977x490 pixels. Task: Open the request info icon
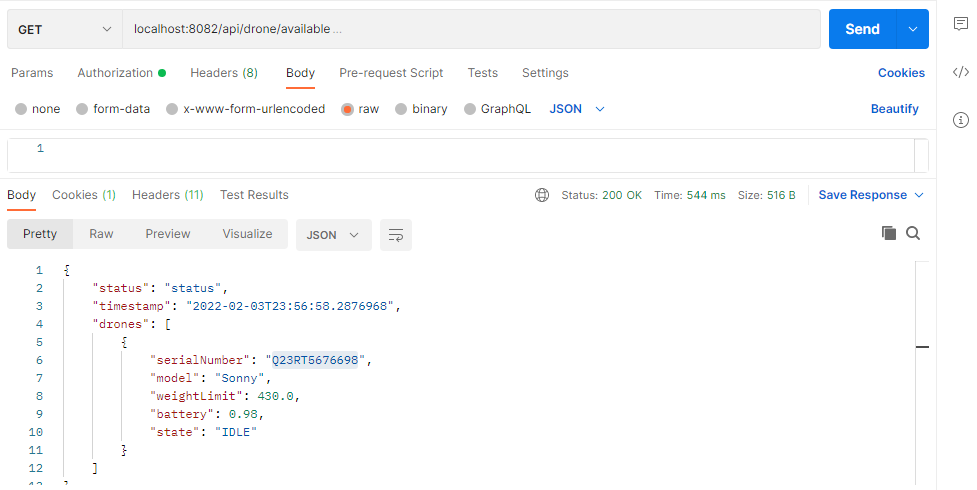point(961,120)
